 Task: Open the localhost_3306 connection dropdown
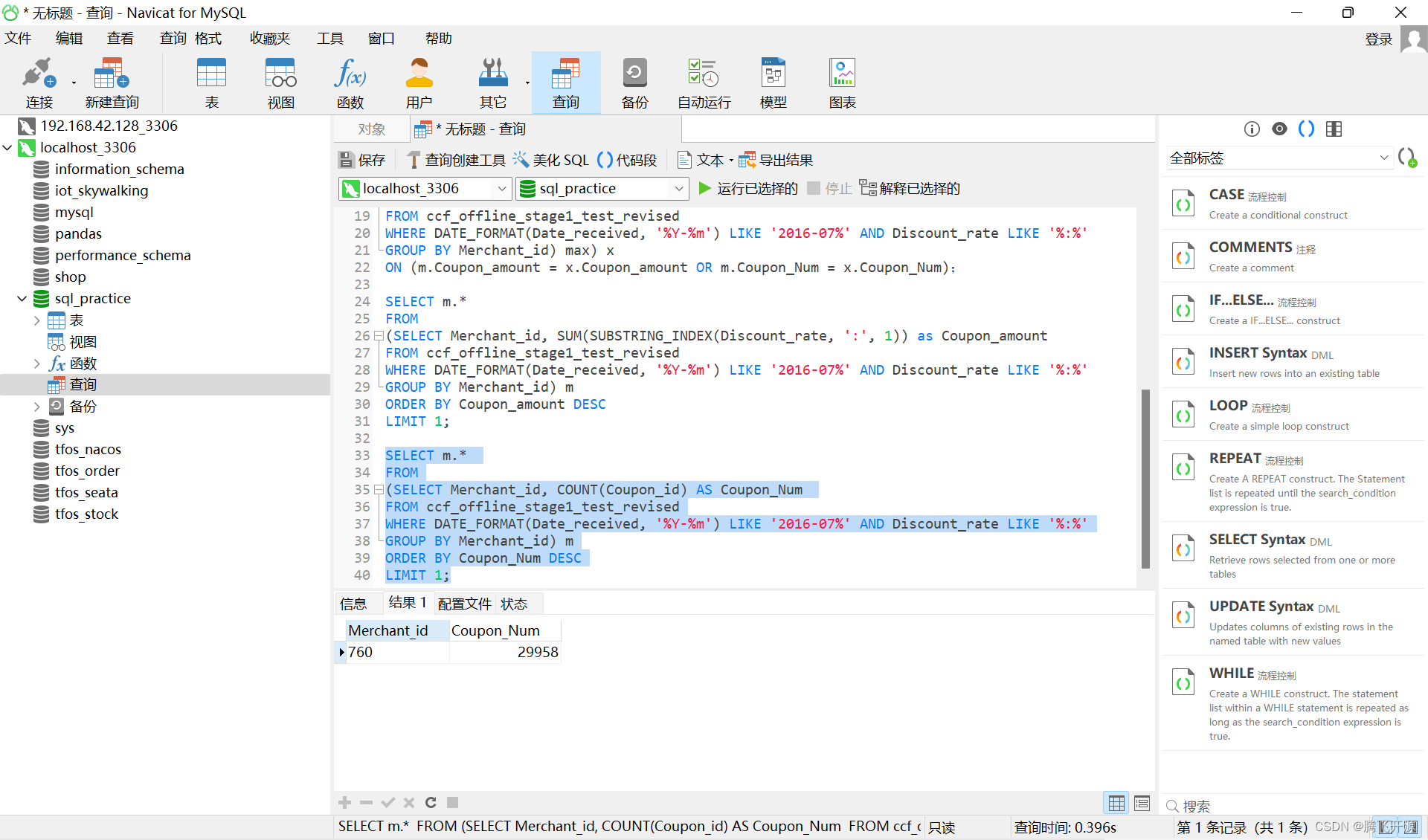(x=502, y=189)
